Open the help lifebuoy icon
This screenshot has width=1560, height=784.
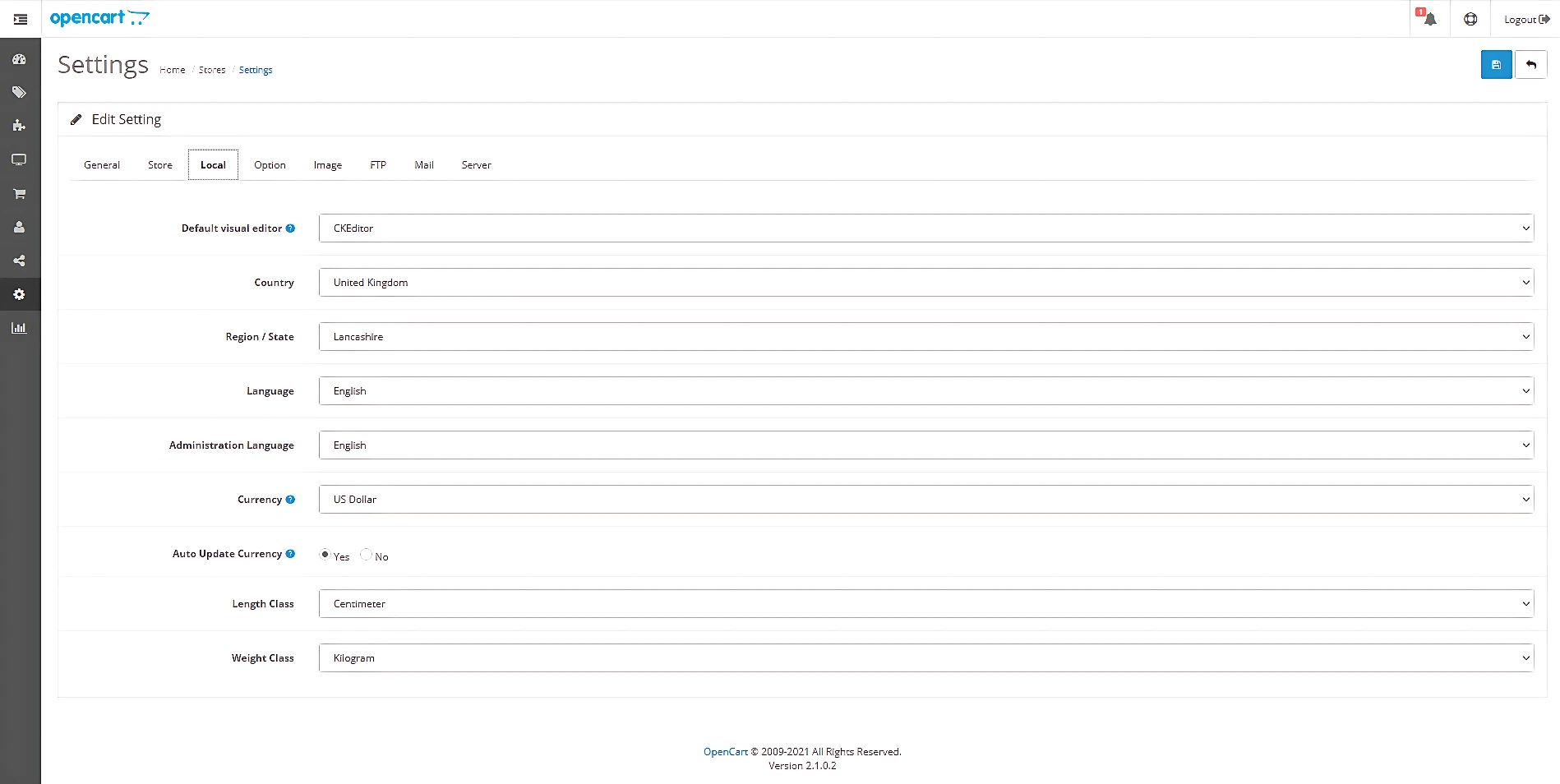1470,19
